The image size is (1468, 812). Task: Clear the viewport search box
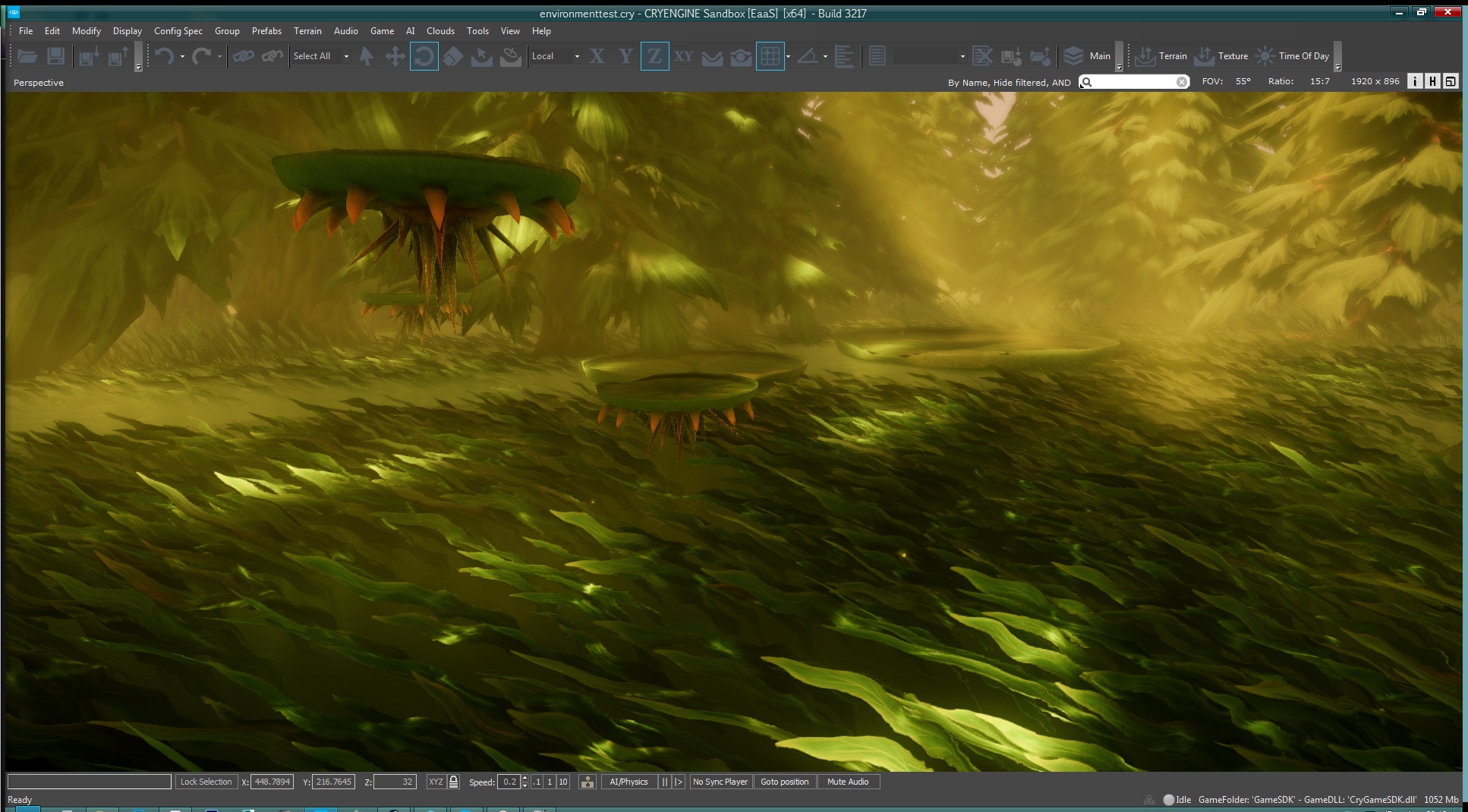(x=1181, y=82)
